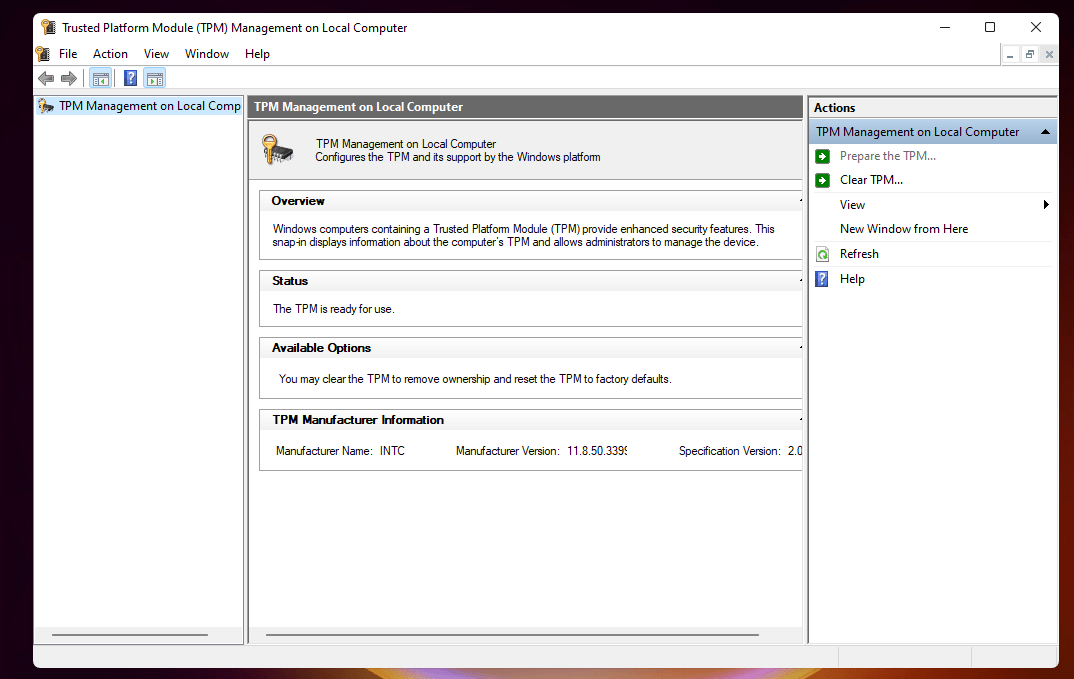
Task: Click the Refresh icon in the Actions pane
Action: coord(823,254)
